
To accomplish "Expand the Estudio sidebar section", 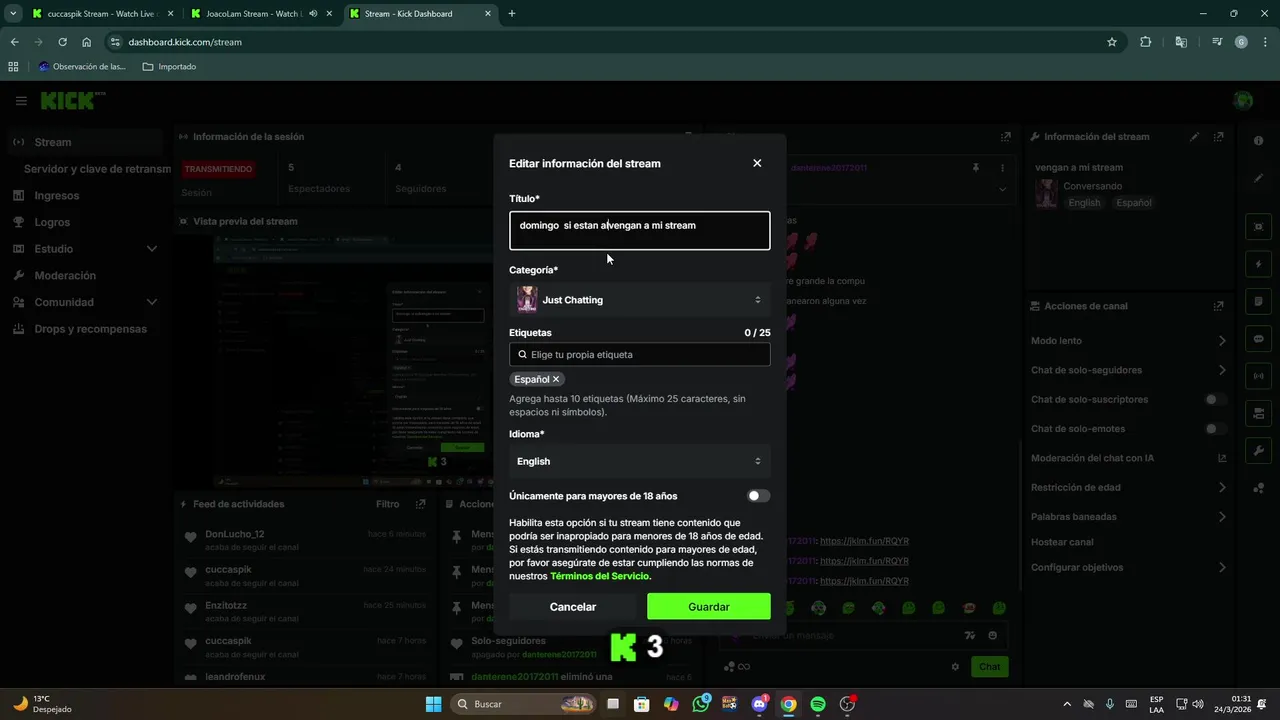I will [x=86, y=249].
